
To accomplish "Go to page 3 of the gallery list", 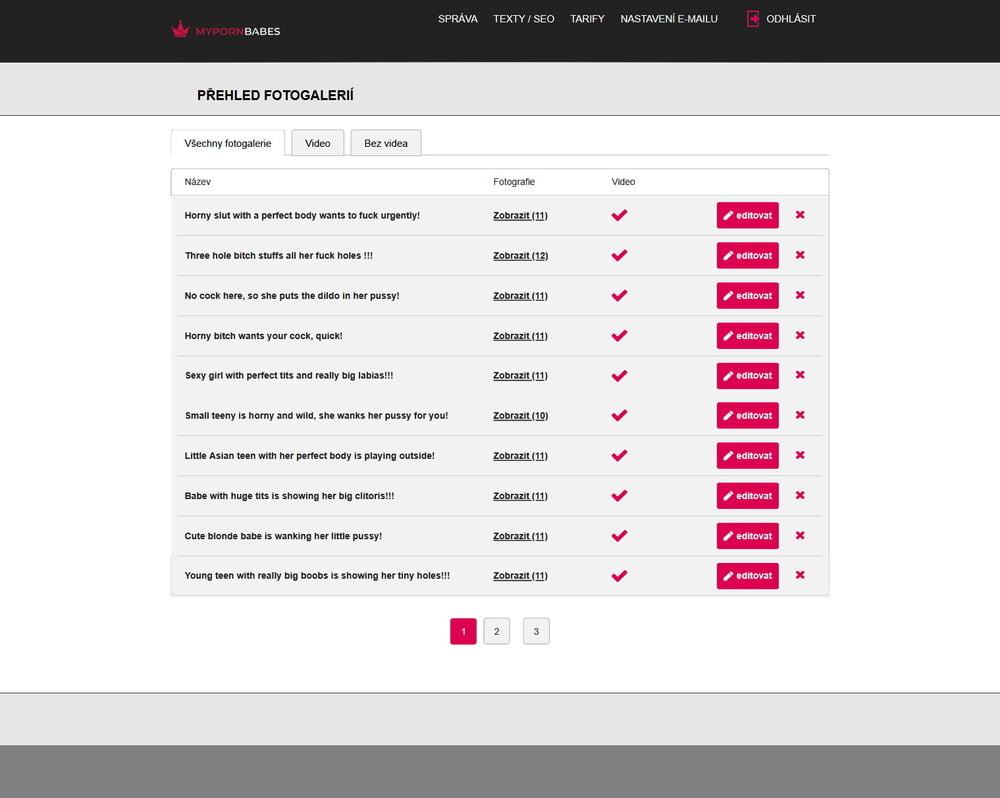I will click(x=536, y=631).
